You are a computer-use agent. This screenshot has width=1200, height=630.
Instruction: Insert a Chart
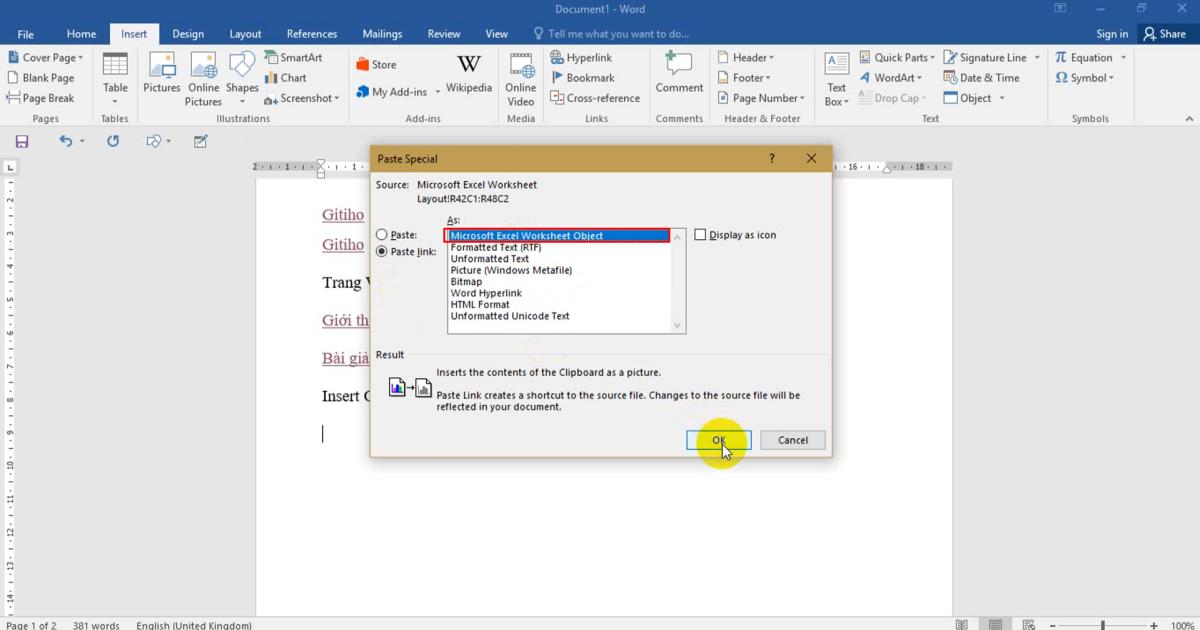pos(290,77)
